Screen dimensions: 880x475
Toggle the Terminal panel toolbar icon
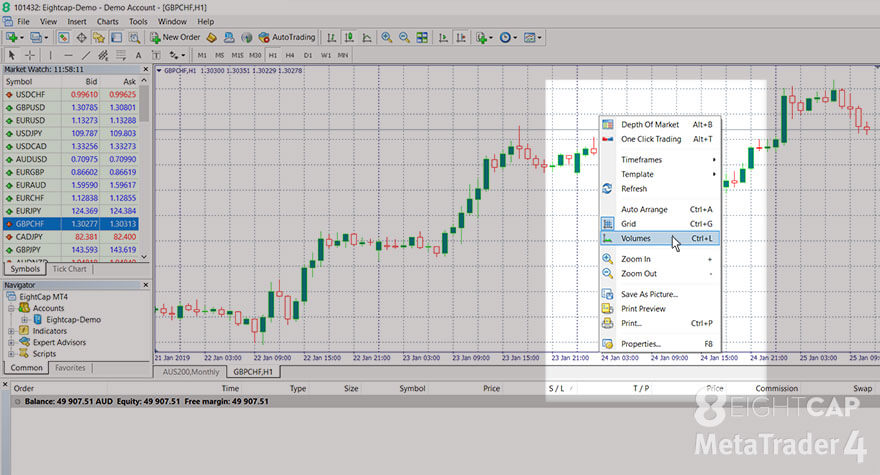coord(116,38)
